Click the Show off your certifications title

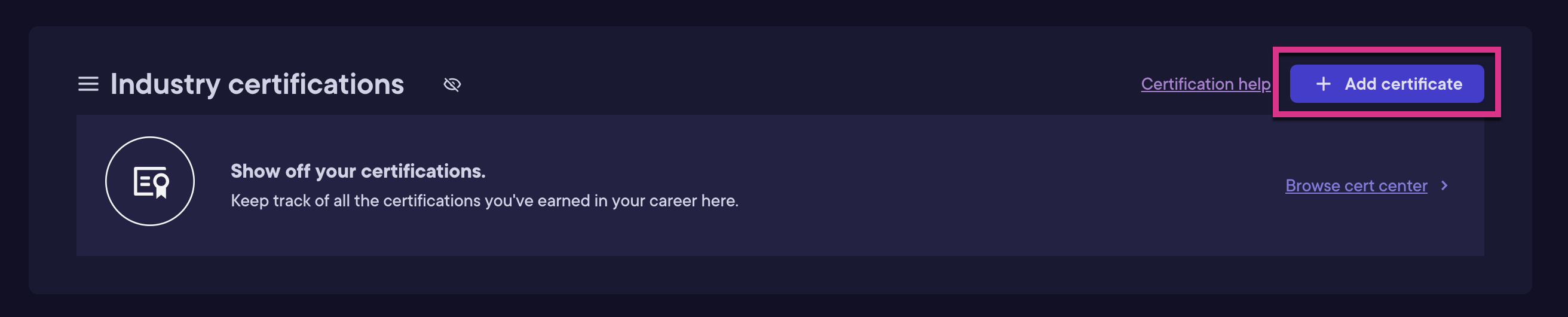[x=358, y=171]
